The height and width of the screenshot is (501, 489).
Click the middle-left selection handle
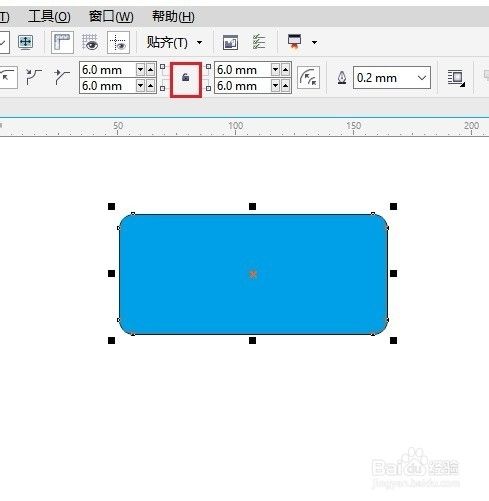(x=112, y=274)
